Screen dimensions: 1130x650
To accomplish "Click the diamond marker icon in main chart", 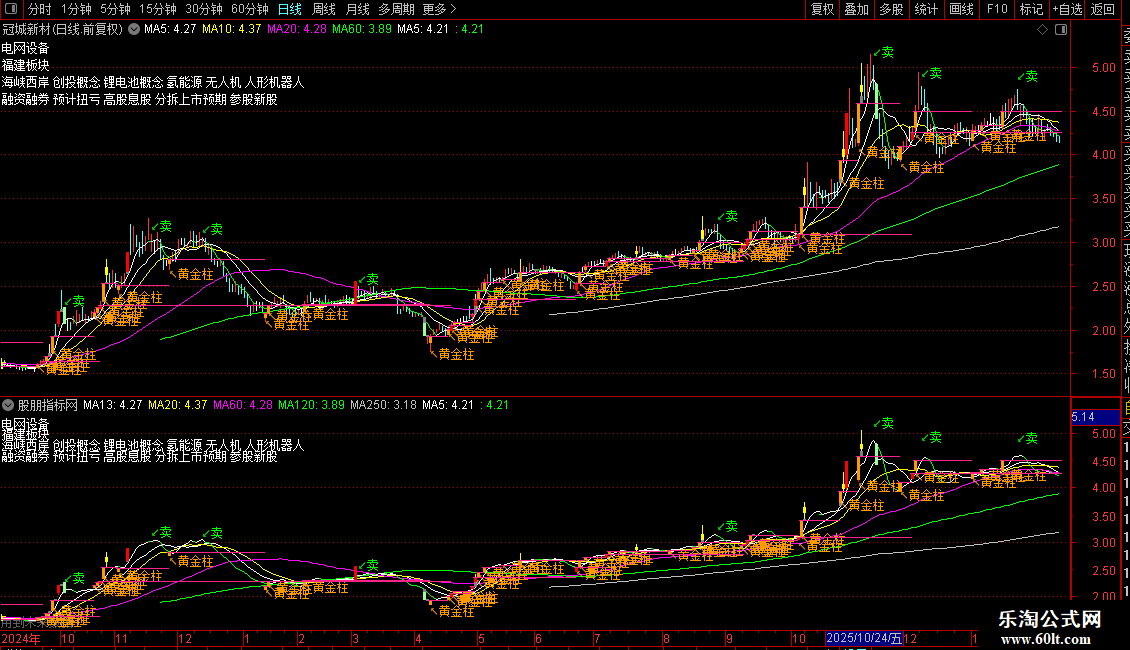I will (1042, 30).
